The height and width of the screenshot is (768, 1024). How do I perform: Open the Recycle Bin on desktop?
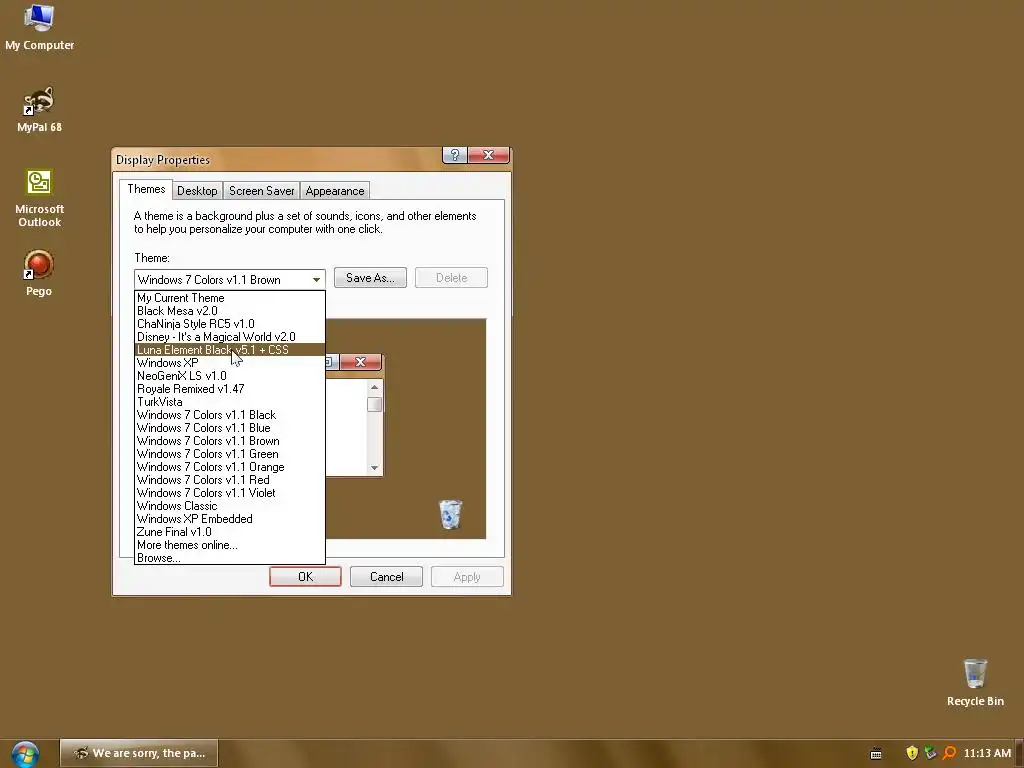point(975,682)
